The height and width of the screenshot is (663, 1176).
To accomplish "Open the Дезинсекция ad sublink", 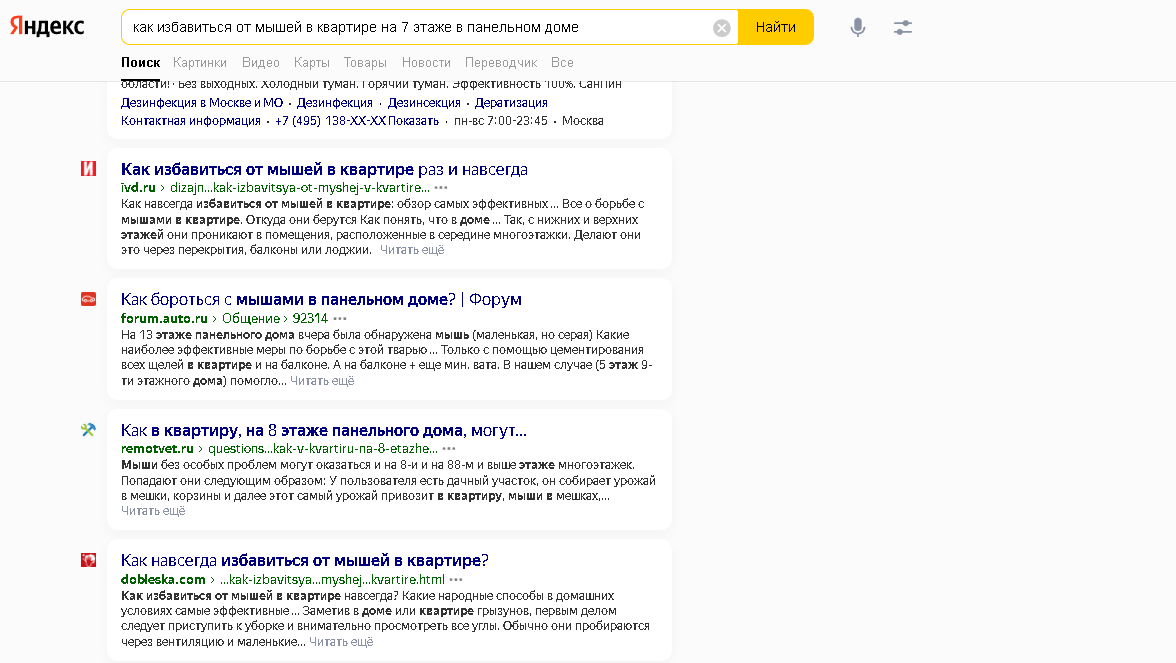I will pyautogui.click(x=424, y=103).
